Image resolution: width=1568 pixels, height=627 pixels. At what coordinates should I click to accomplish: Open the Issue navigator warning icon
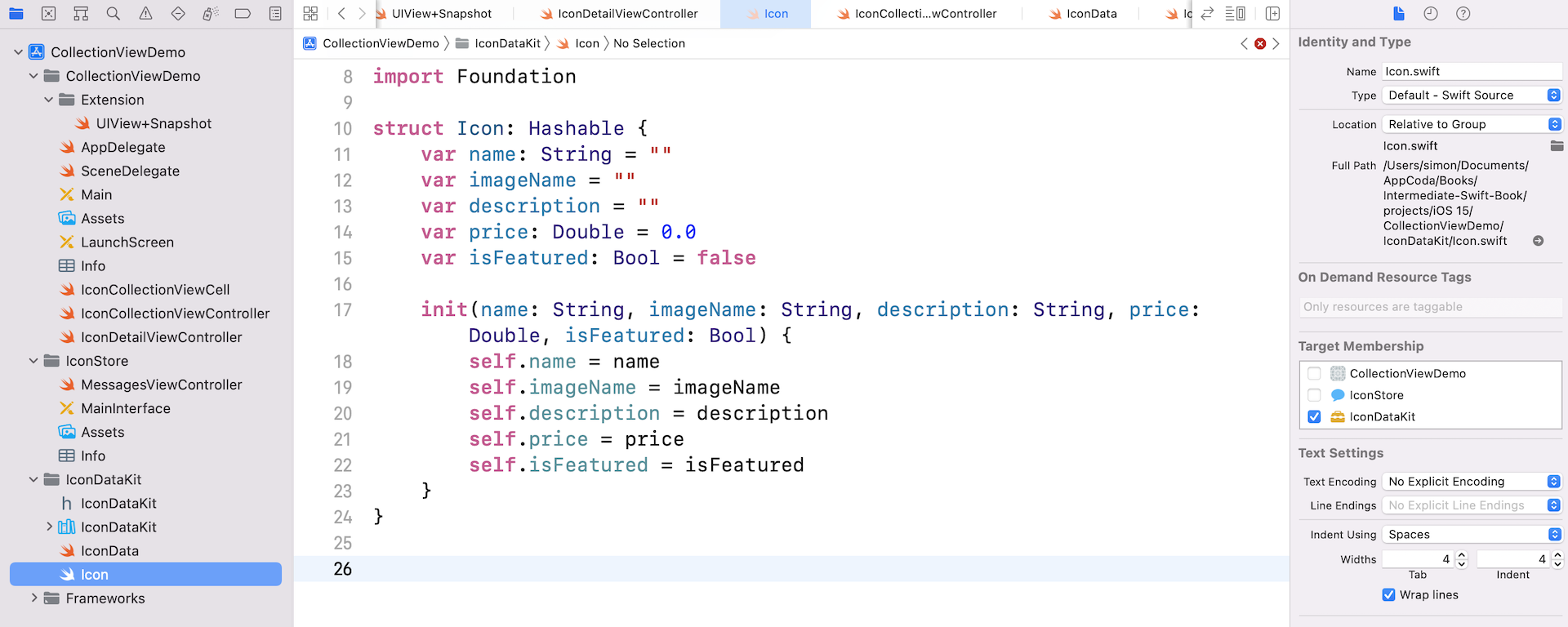pyautogui.click(x=145, y=14)
